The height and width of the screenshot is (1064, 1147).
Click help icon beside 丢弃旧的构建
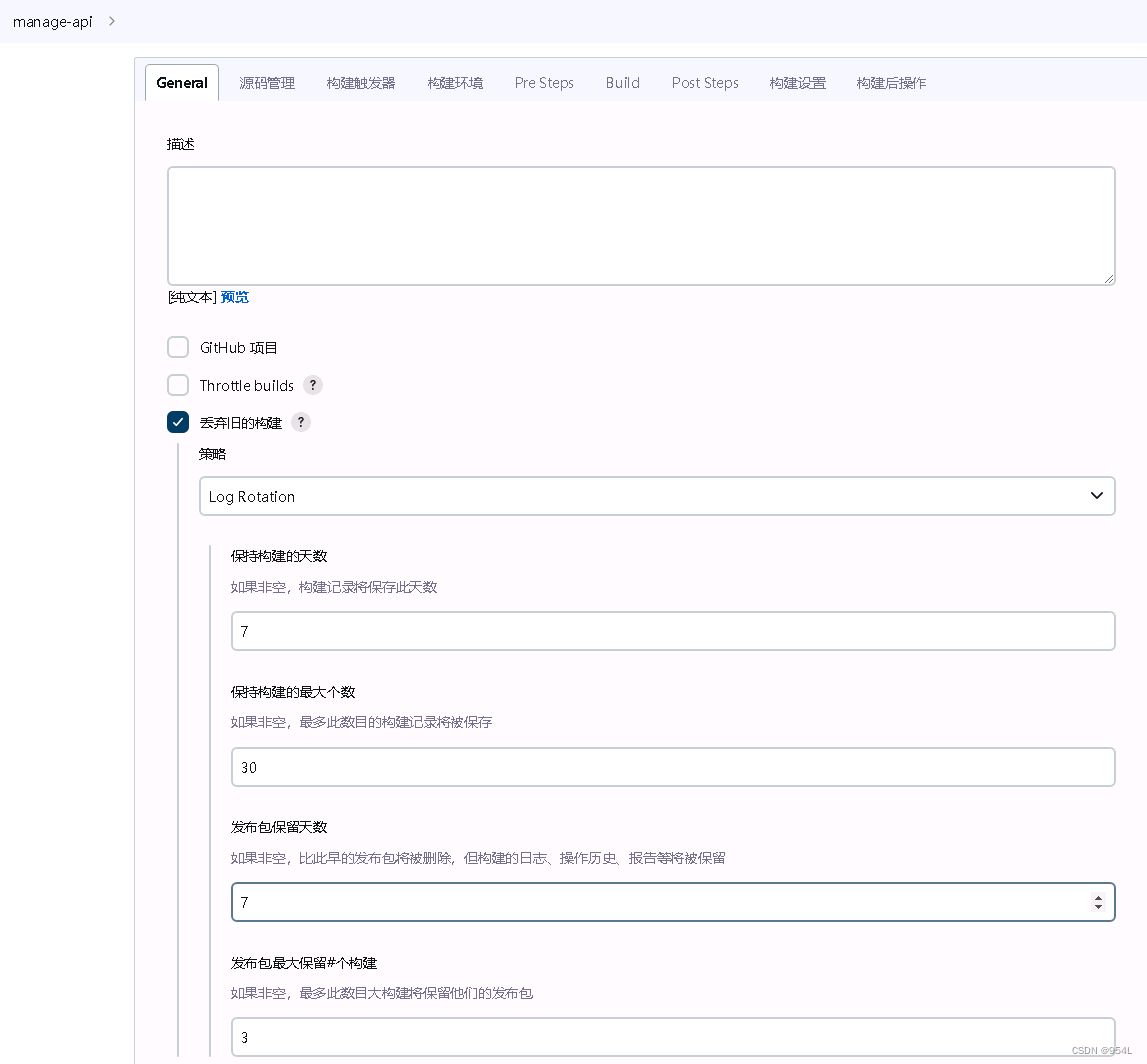(301, 422)
